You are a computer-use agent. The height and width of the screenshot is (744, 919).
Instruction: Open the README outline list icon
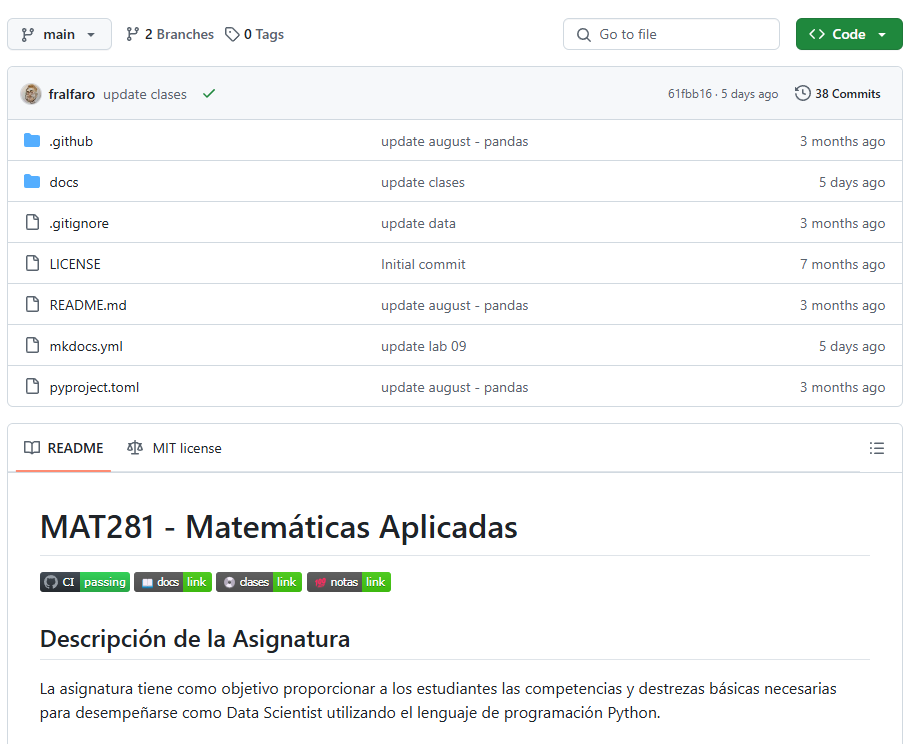click(x=877, y=448)
